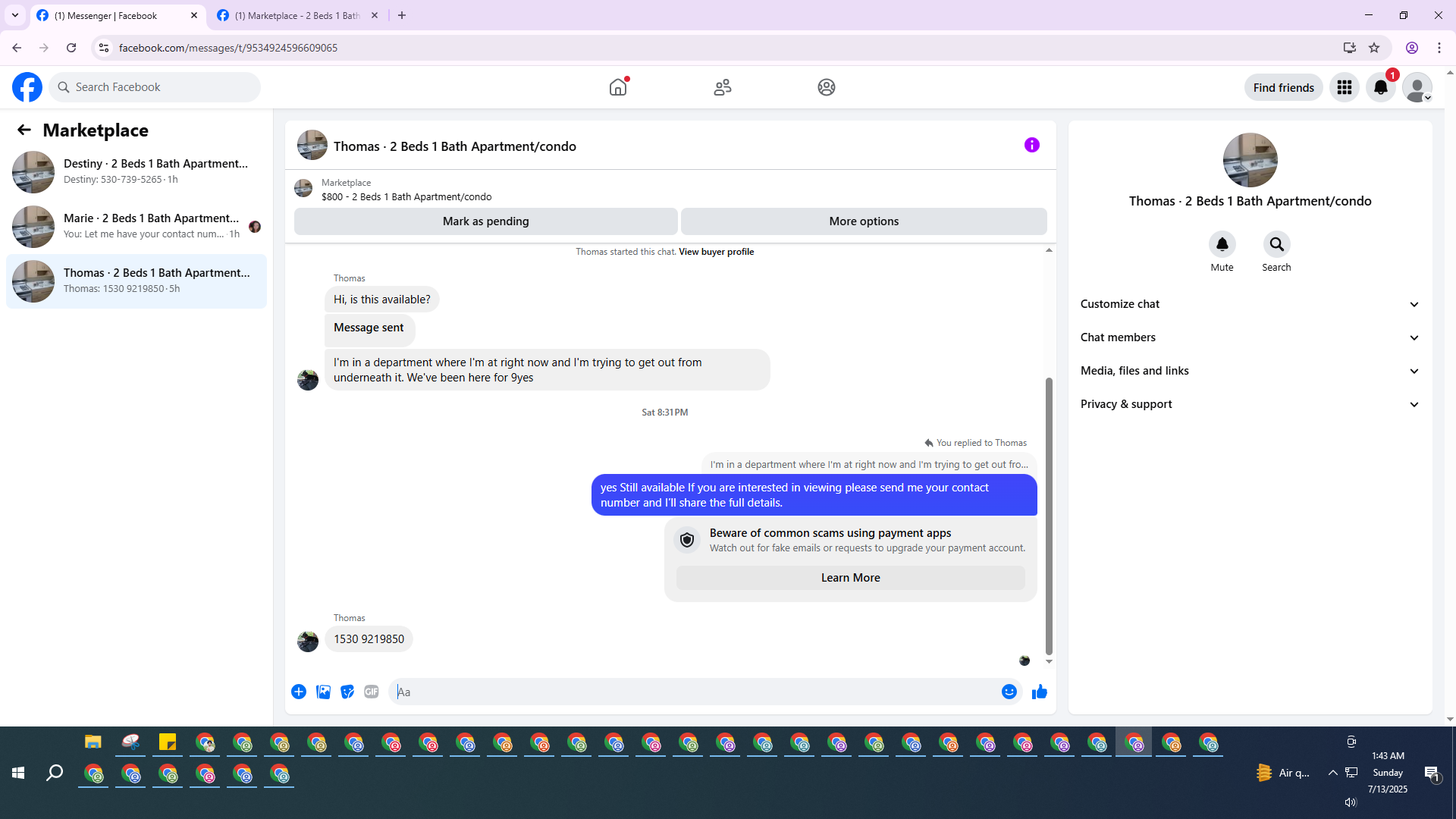The image size is (1456, 819).
Task: Mute this conversation with the bell
Action: click(1222, 244)
